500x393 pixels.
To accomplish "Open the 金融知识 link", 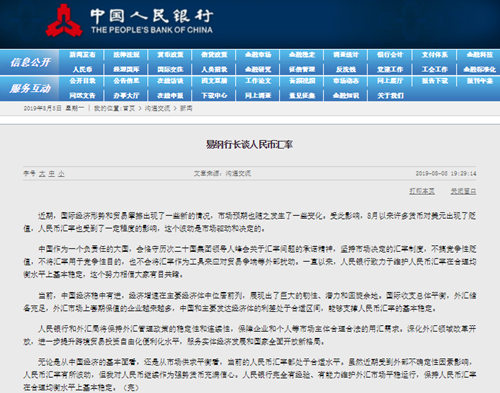I will pyautogui.click(x=346, y=96).
